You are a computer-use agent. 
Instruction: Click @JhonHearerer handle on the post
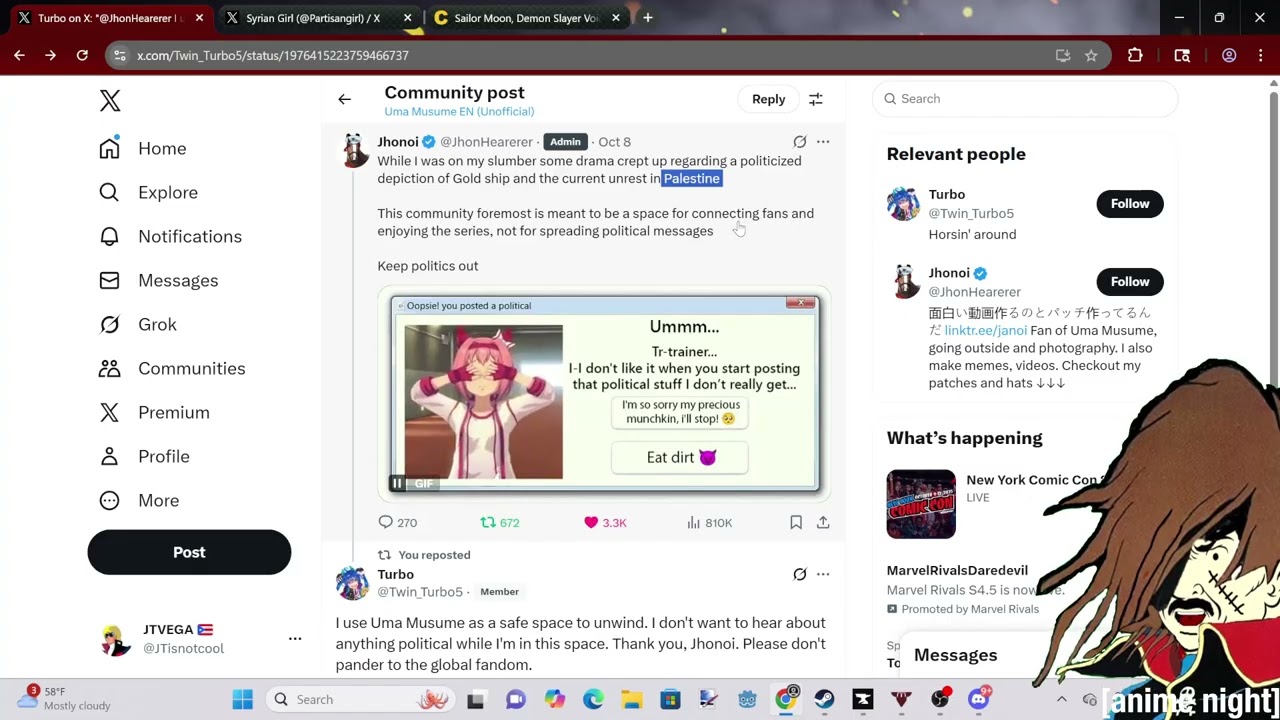click(486, 142)
